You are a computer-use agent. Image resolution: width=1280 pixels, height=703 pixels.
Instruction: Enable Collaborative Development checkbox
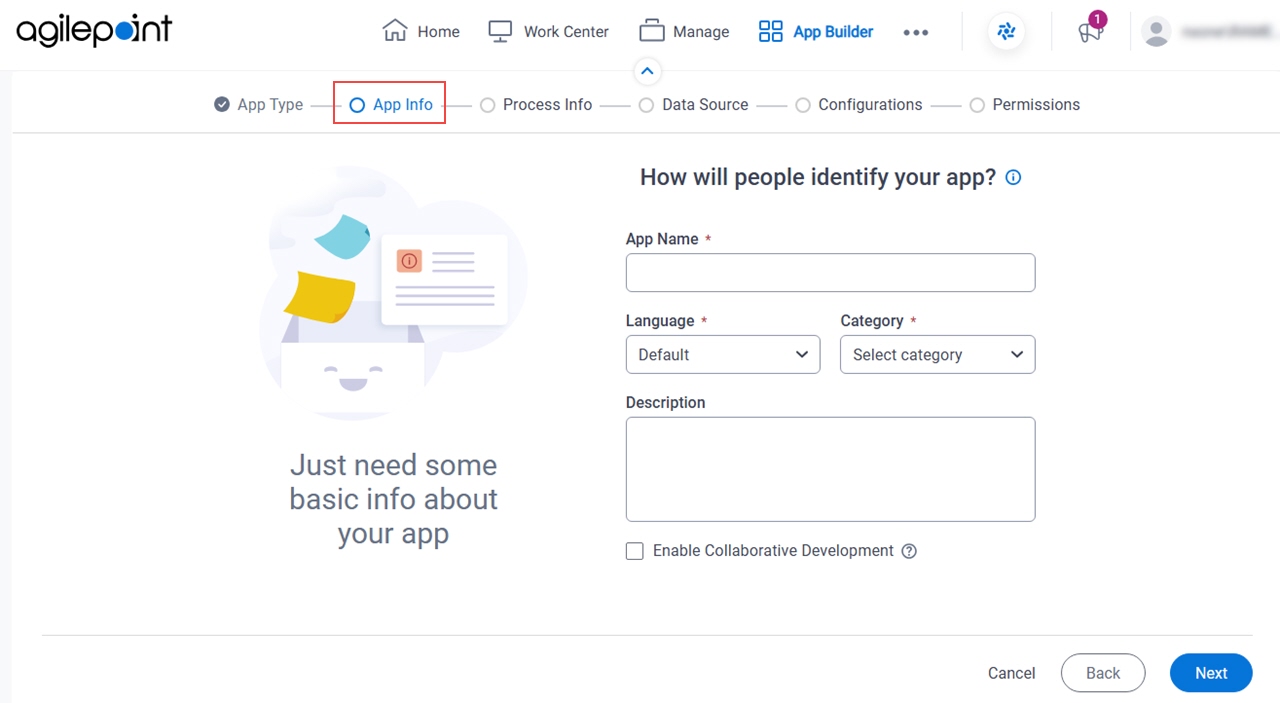pyautogui.click(x=635, y=551)
